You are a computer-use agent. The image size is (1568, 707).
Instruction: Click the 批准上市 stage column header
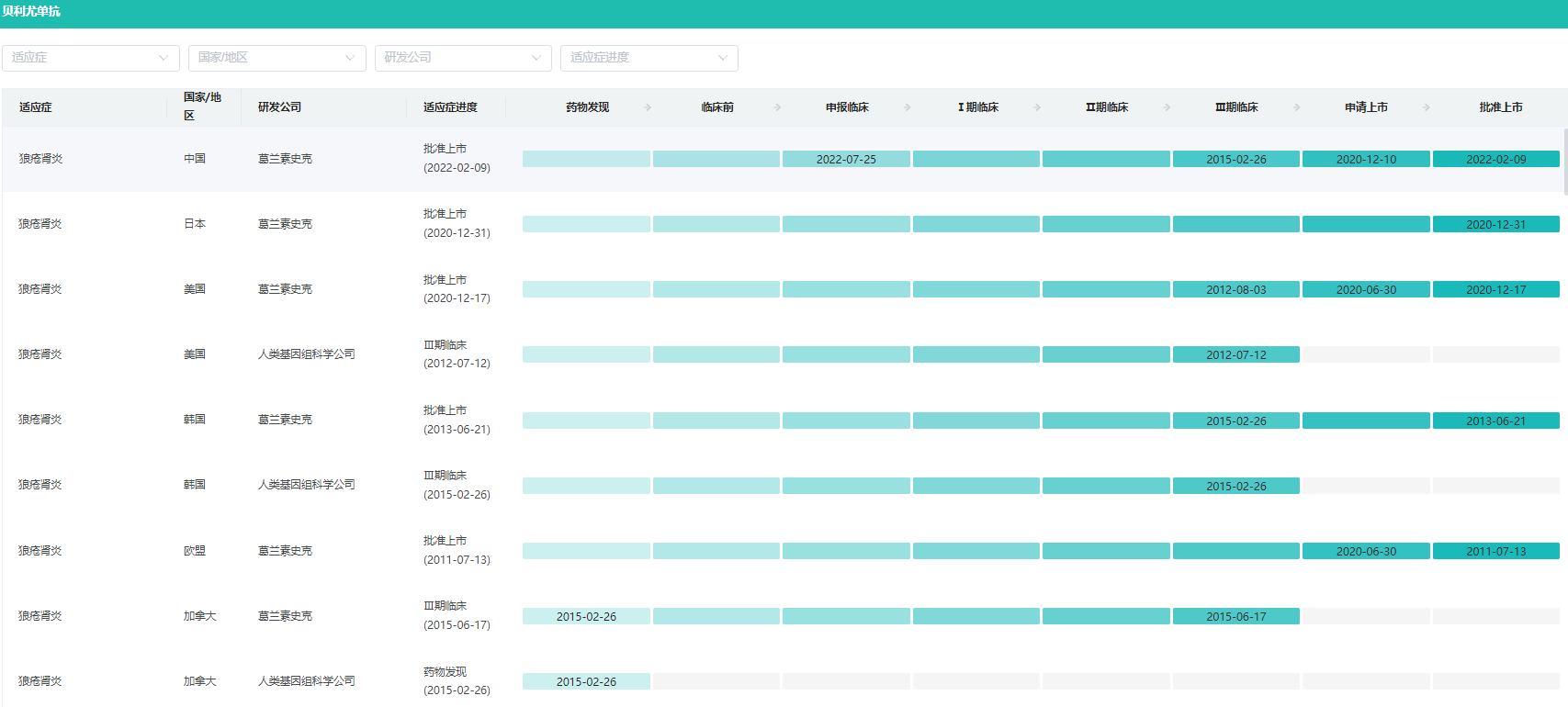pos(1500,107)
